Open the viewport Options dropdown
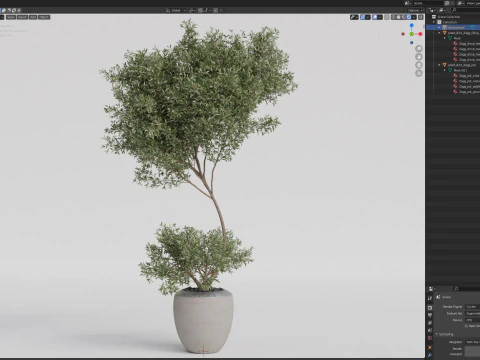The image size is (480, 360). click(x=415, y=10)
